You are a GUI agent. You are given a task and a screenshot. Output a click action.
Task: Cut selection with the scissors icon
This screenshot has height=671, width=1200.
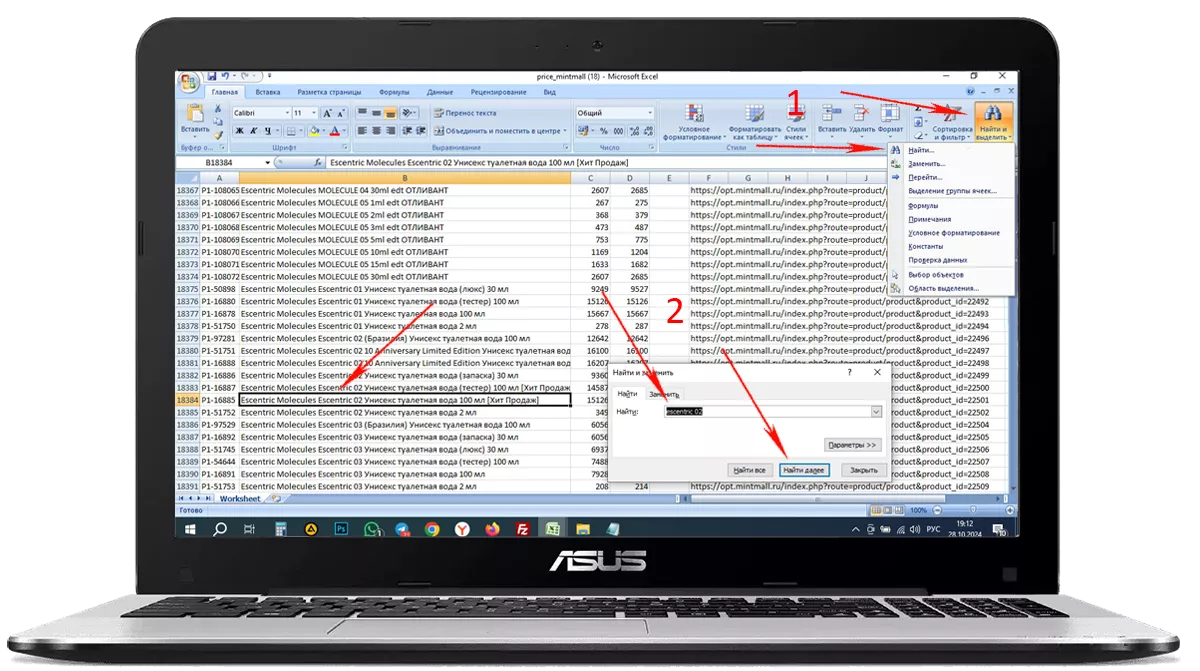[218, 109]
